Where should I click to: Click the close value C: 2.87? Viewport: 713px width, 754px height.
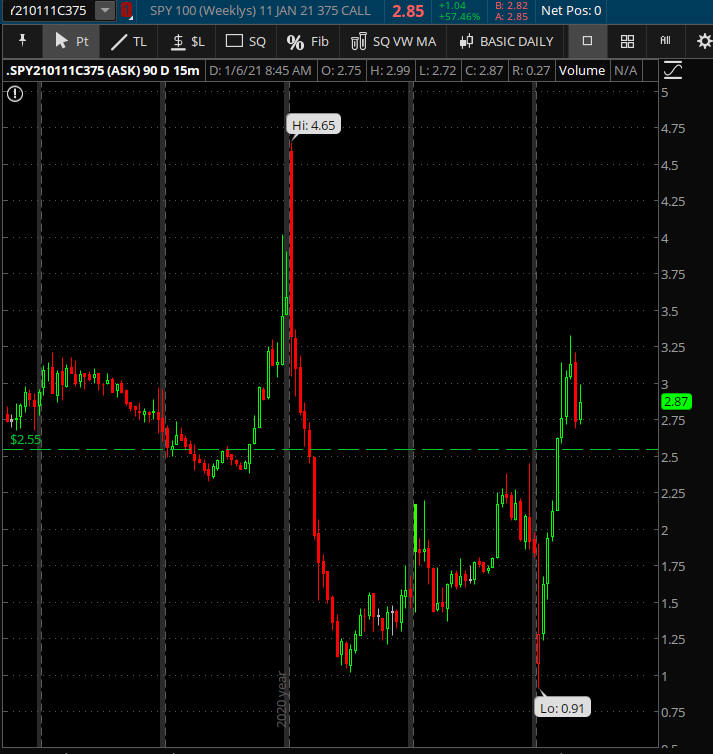click(484, 71)
